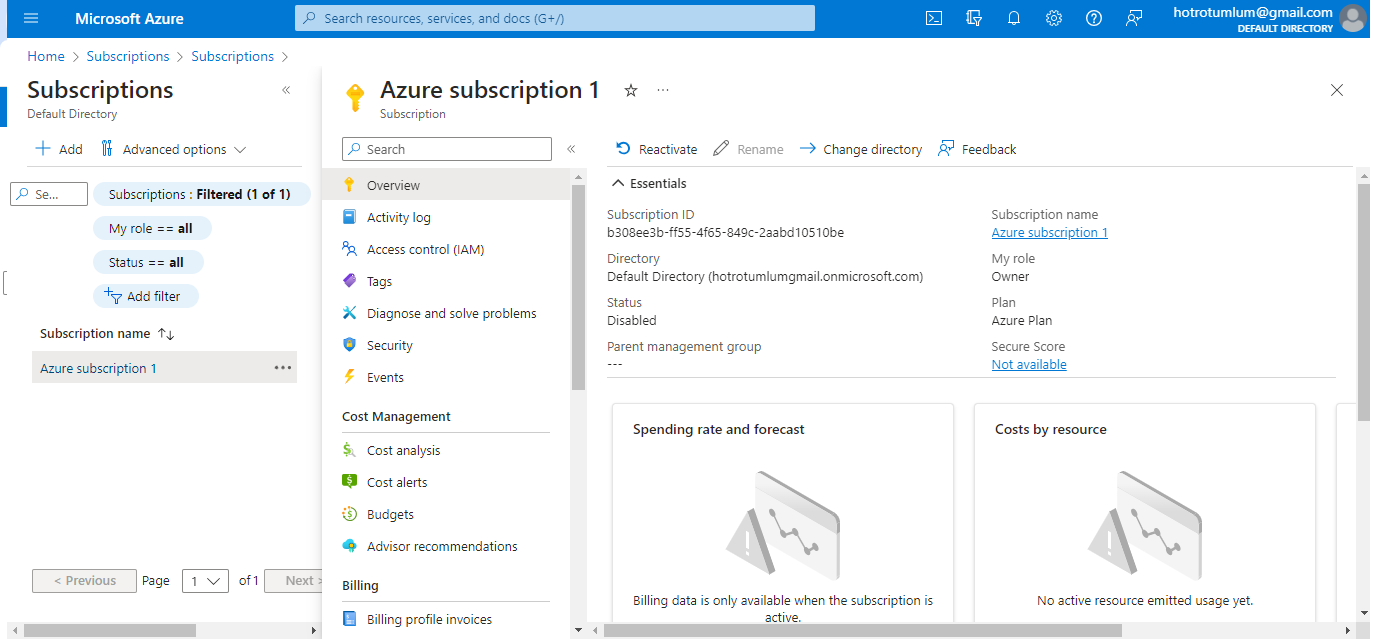Click the content horizontal scrollbar
This screenshot has width=1373, height=639.
pos(863,630)
